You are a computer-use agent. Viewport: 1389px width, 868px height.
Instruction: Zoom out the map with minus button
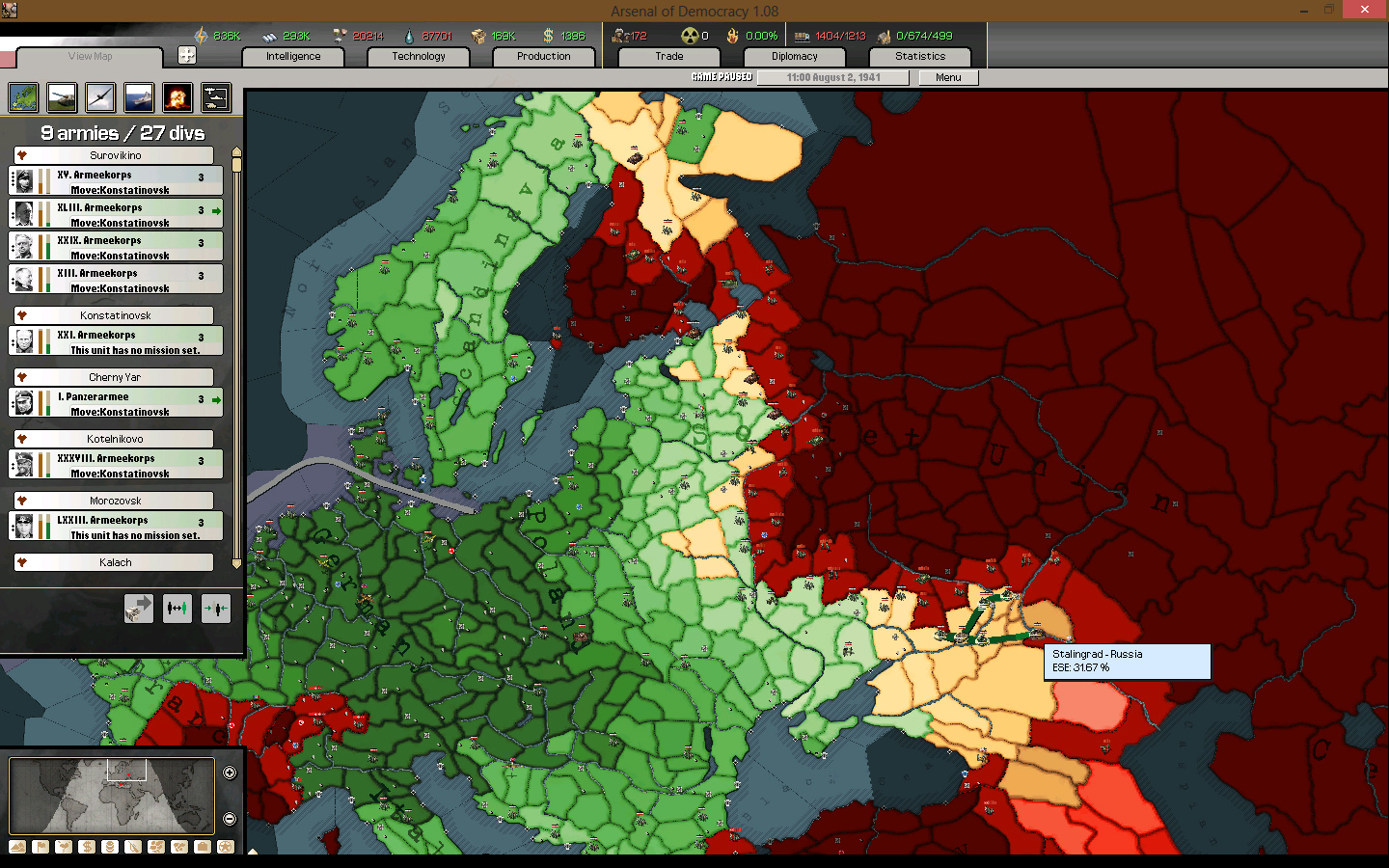tap(230, 819)
